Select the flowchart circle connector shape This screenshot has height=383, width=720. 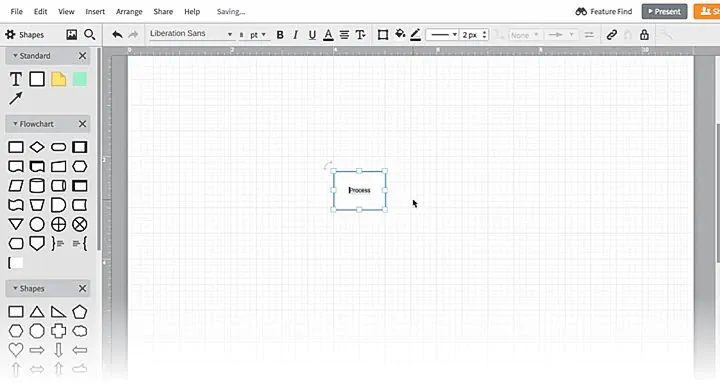pos(37,224)
